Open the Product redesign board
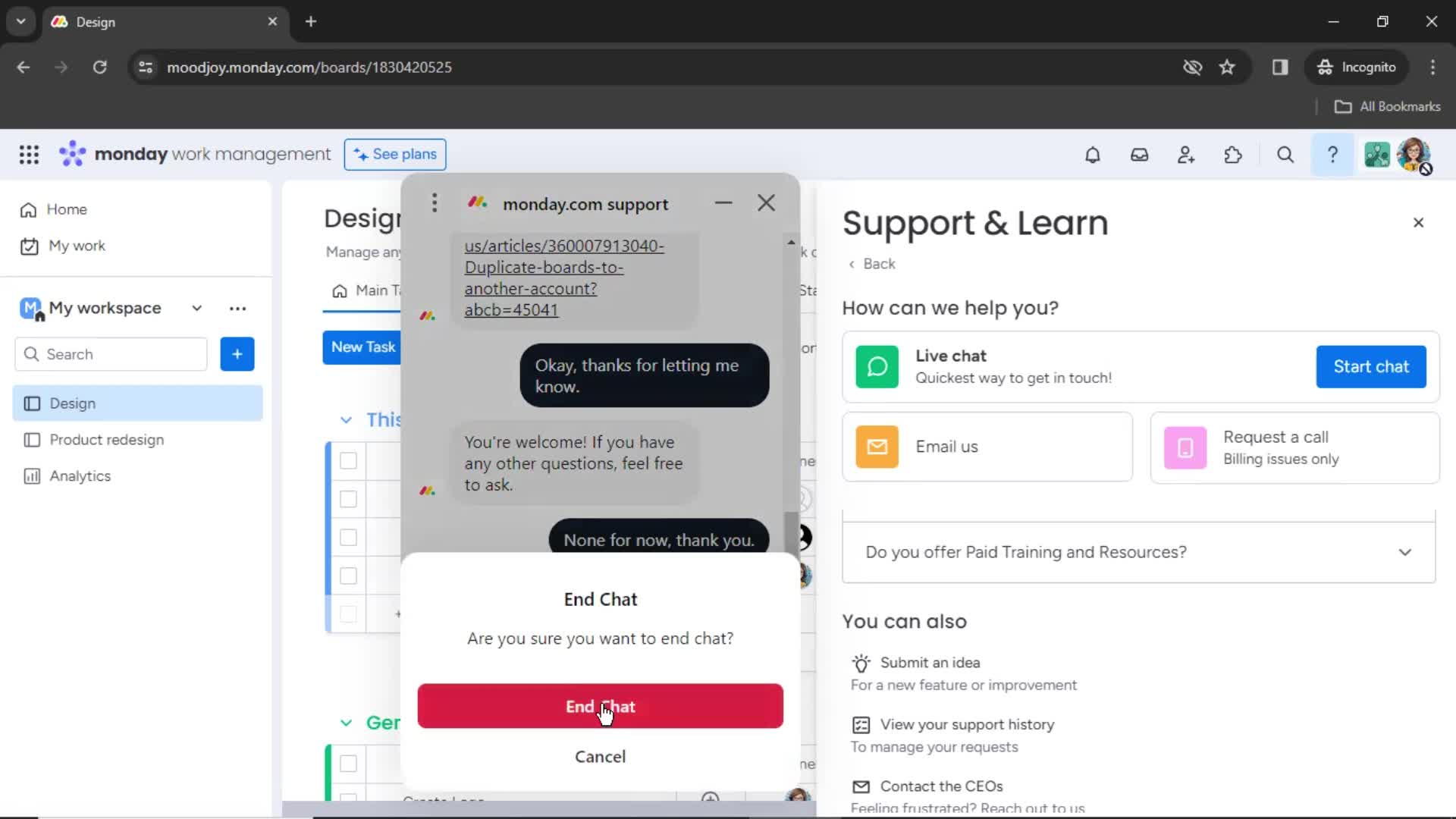Viewport: 1456px width, 819px height. point(137,440)
